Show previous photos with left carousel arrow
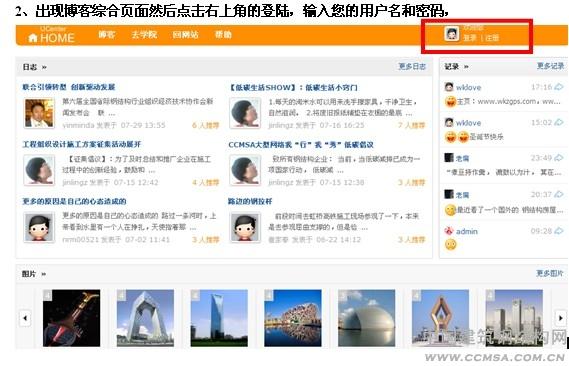The image size is (569, 366). click(25, 318)
